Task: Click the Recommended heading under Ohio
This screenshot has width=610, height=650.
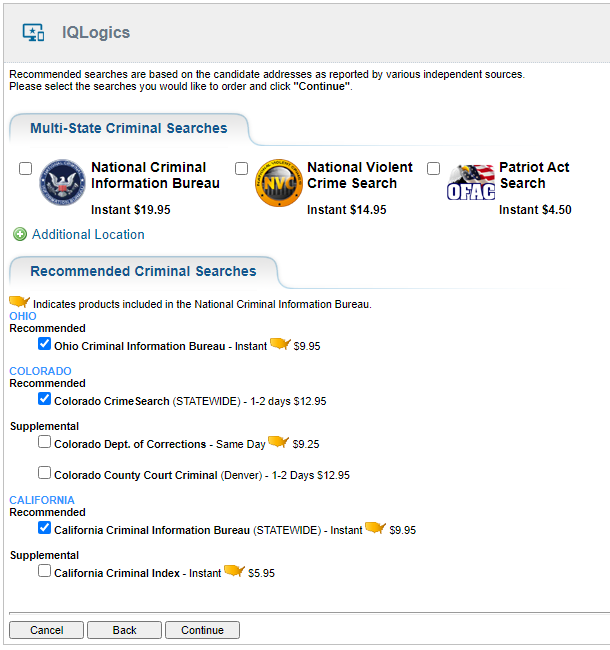Action: point(47,328)
